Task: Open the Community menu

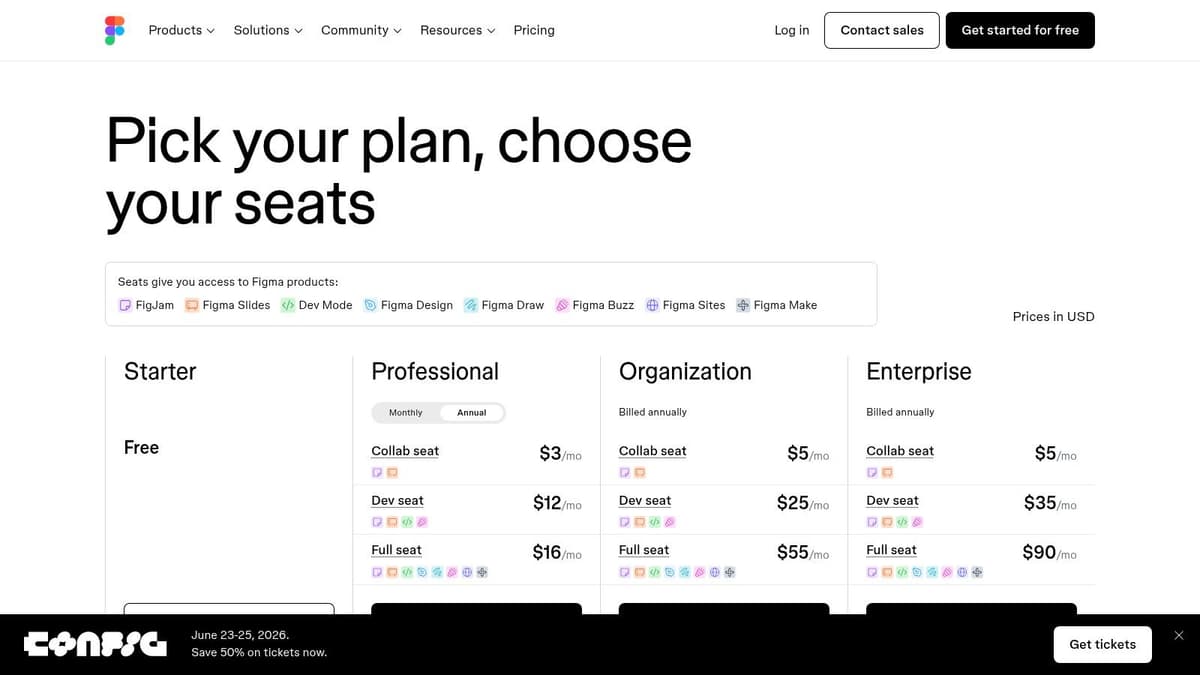Action: 359,30
